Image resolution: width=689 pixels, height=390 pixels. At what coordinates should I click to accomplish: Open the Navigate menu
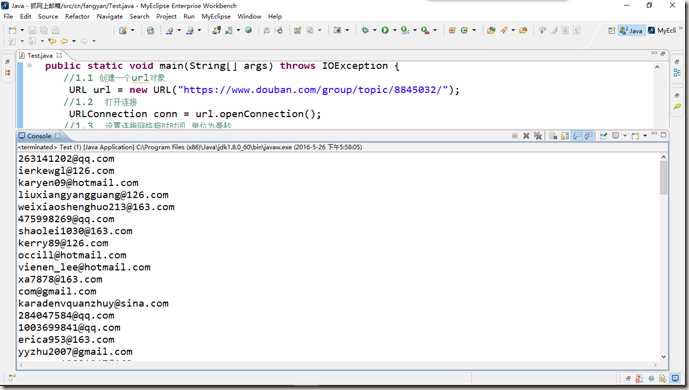[110, 16]
